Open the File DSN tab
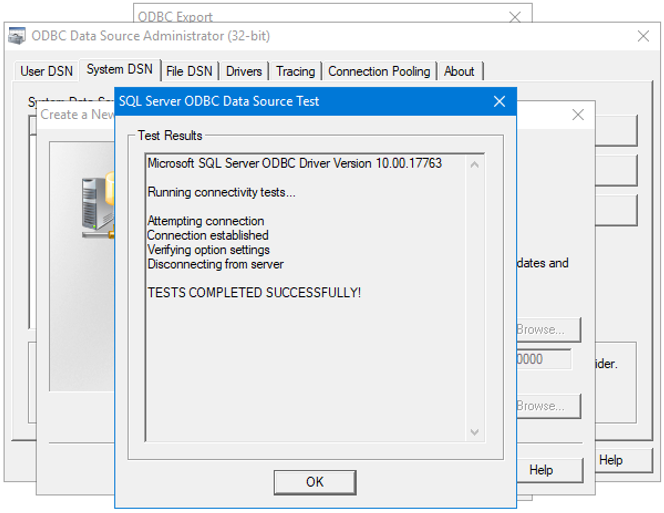 189,71
